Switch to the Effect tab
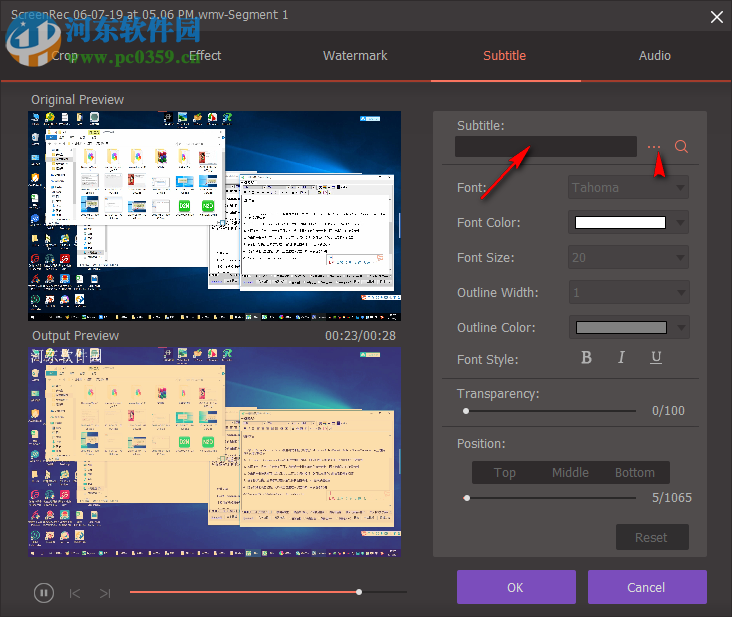732x617 pixels. 205,56
